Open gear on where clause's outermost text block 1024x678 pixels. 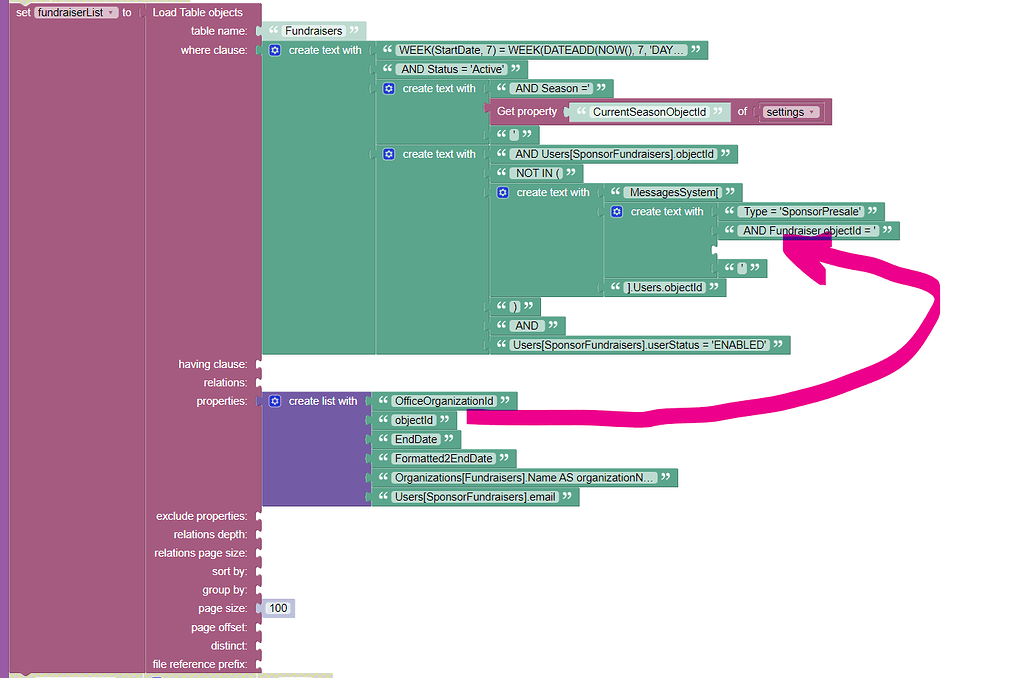(275, 50)
